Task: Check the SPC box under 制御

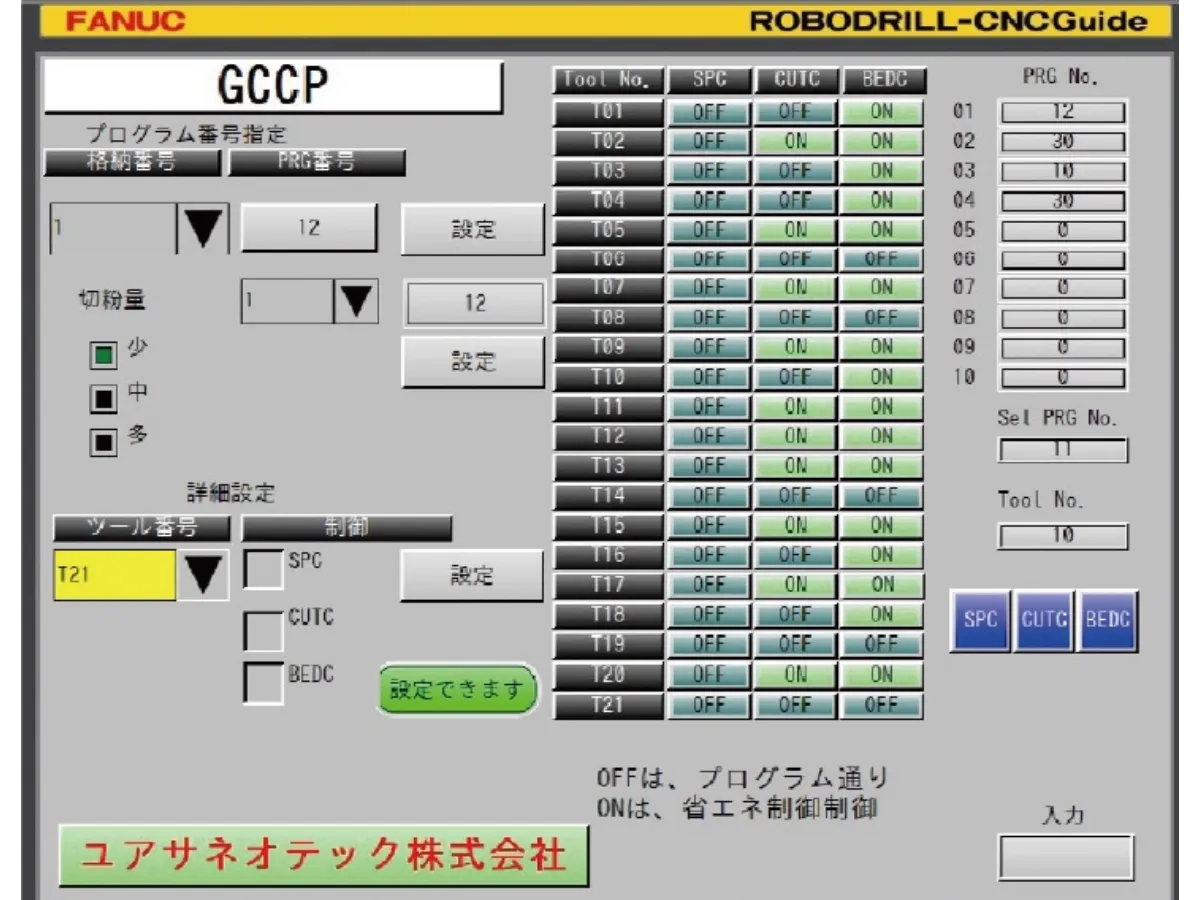Action: [x=264, y=569]
